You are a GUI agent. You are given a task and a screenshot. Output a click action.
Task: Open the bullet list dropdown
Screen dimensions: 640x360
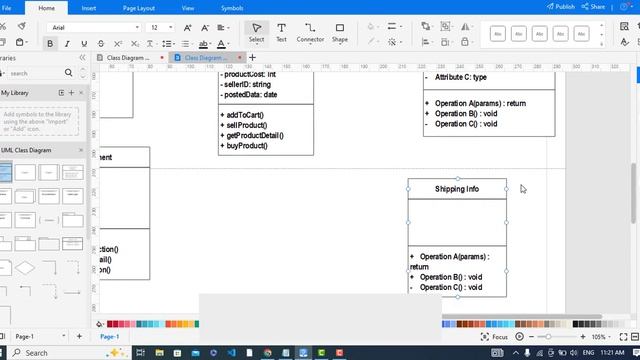tap(186, 44)
